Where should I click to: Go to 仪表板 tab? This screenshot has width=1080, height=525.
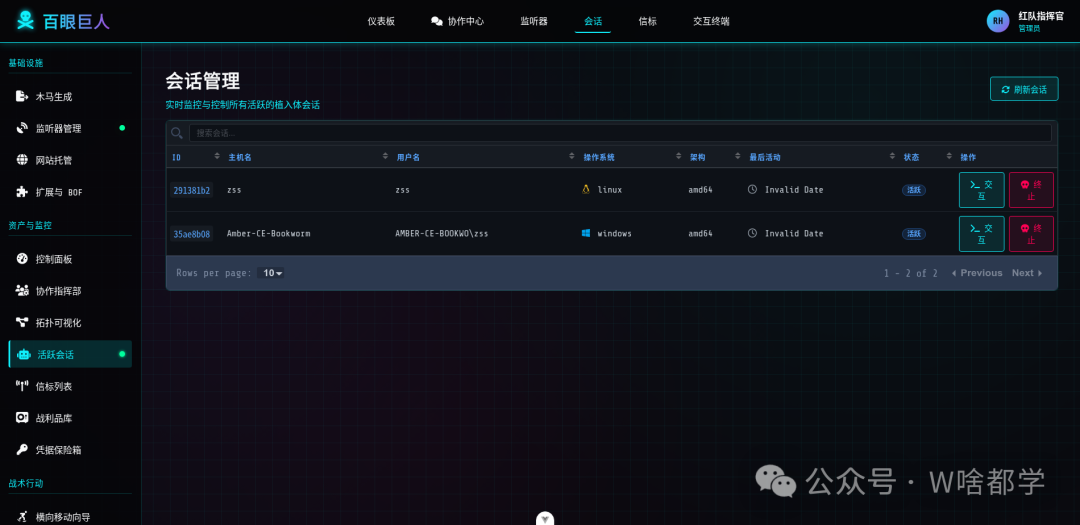click(382, 21)
